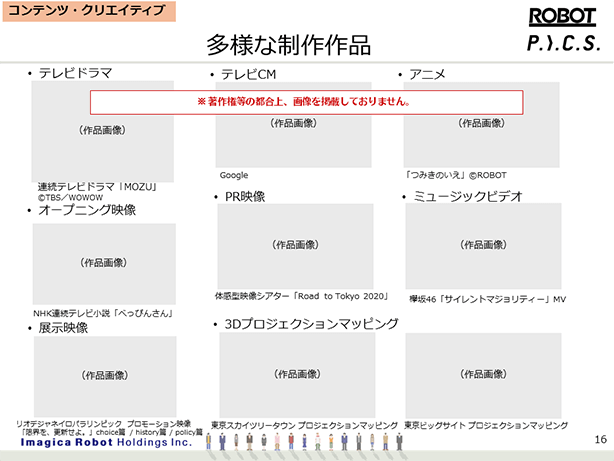Viewport: 614px width, 461px height.
Task: Select the 展示映像 heading
Action: (63, 328)
